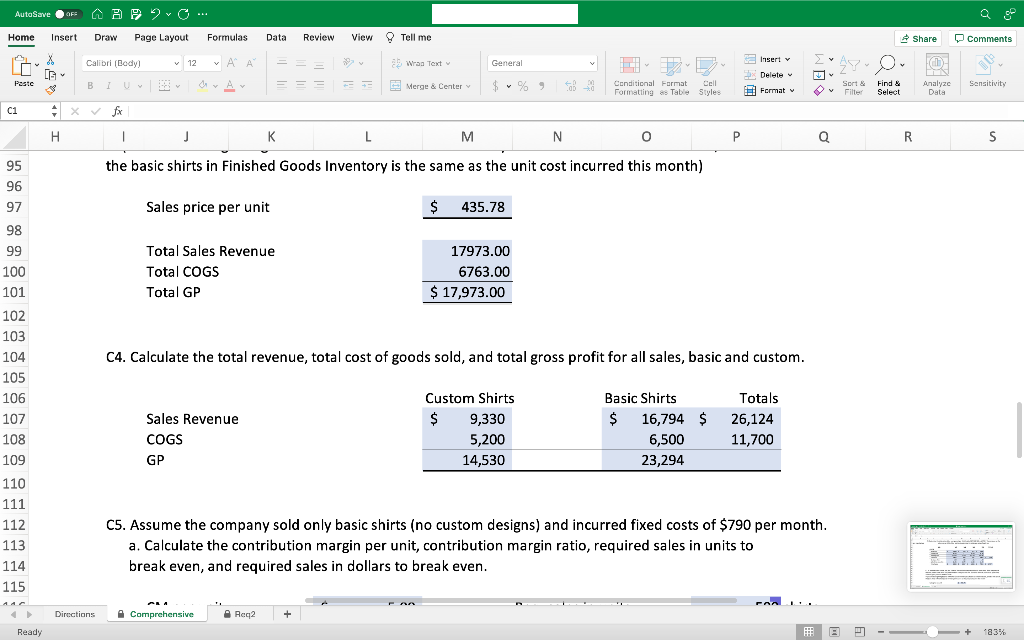Click the Fill down icon
Image resolution: width=1024 pixels, height=640 pixels.
tap(819, 75)
